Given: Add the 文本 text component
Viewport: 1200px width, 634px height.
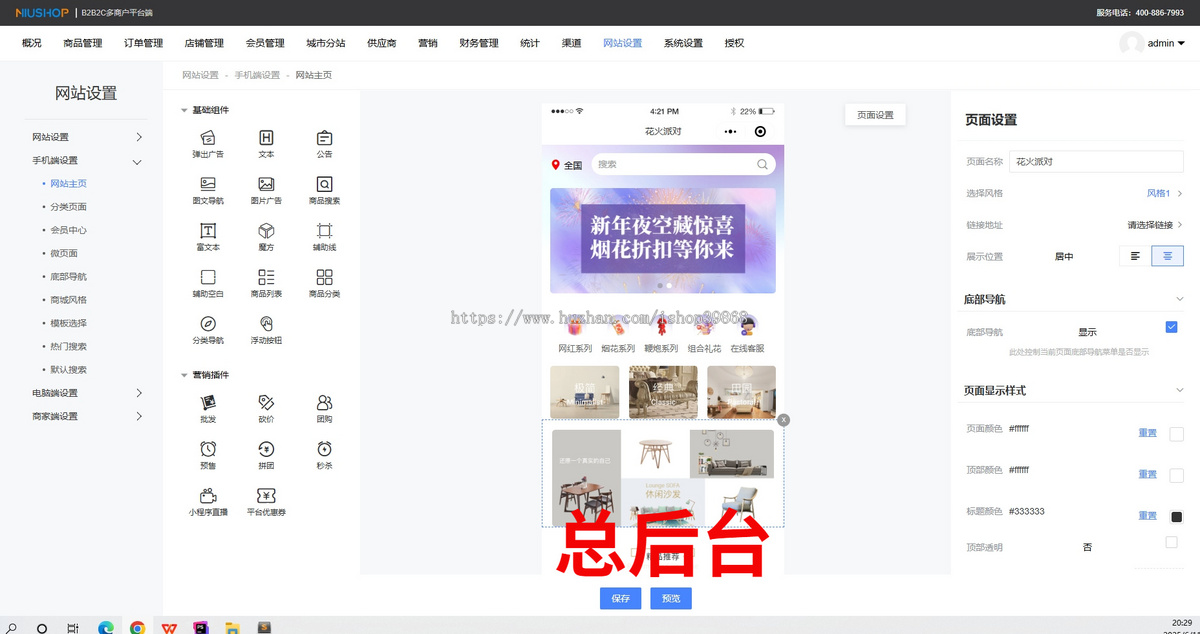Looking at the screenshot, I should coord(266,144).
